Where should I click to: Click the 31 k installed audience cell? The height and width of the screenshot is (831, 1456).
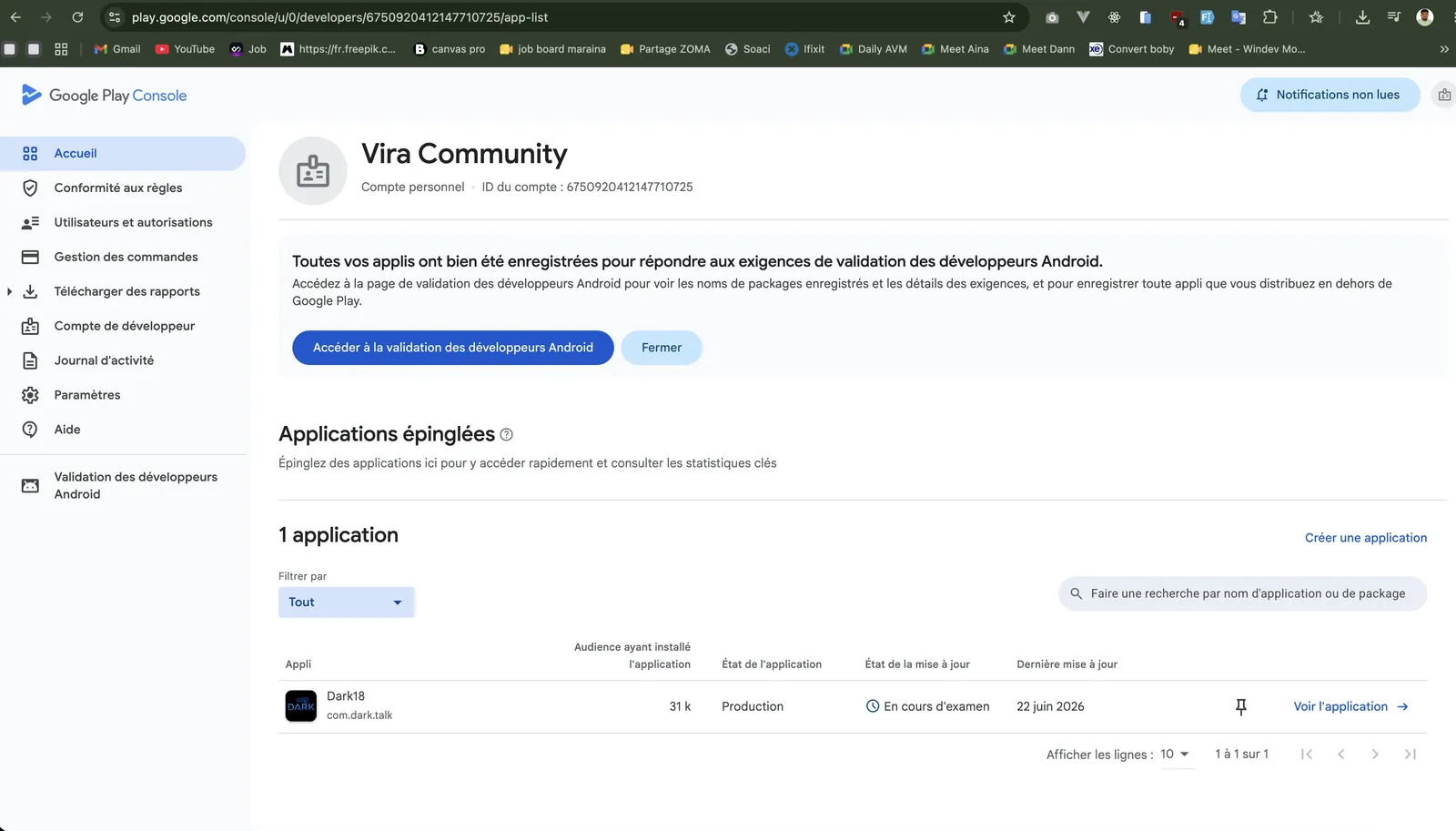tap(680, 707)
